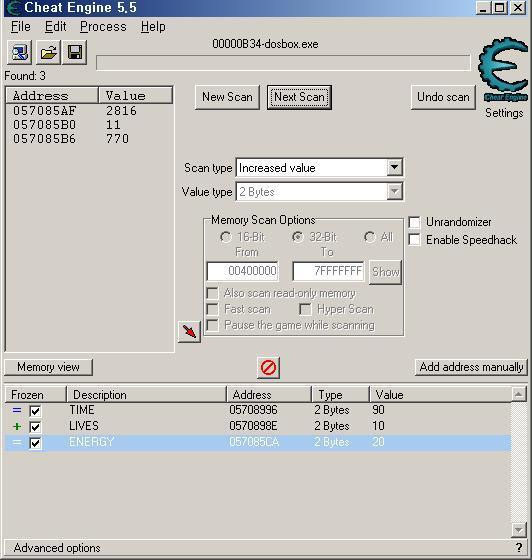Select found address 057085AF
The height and width of the screenshot is (560, 532).
coord(45,111)
